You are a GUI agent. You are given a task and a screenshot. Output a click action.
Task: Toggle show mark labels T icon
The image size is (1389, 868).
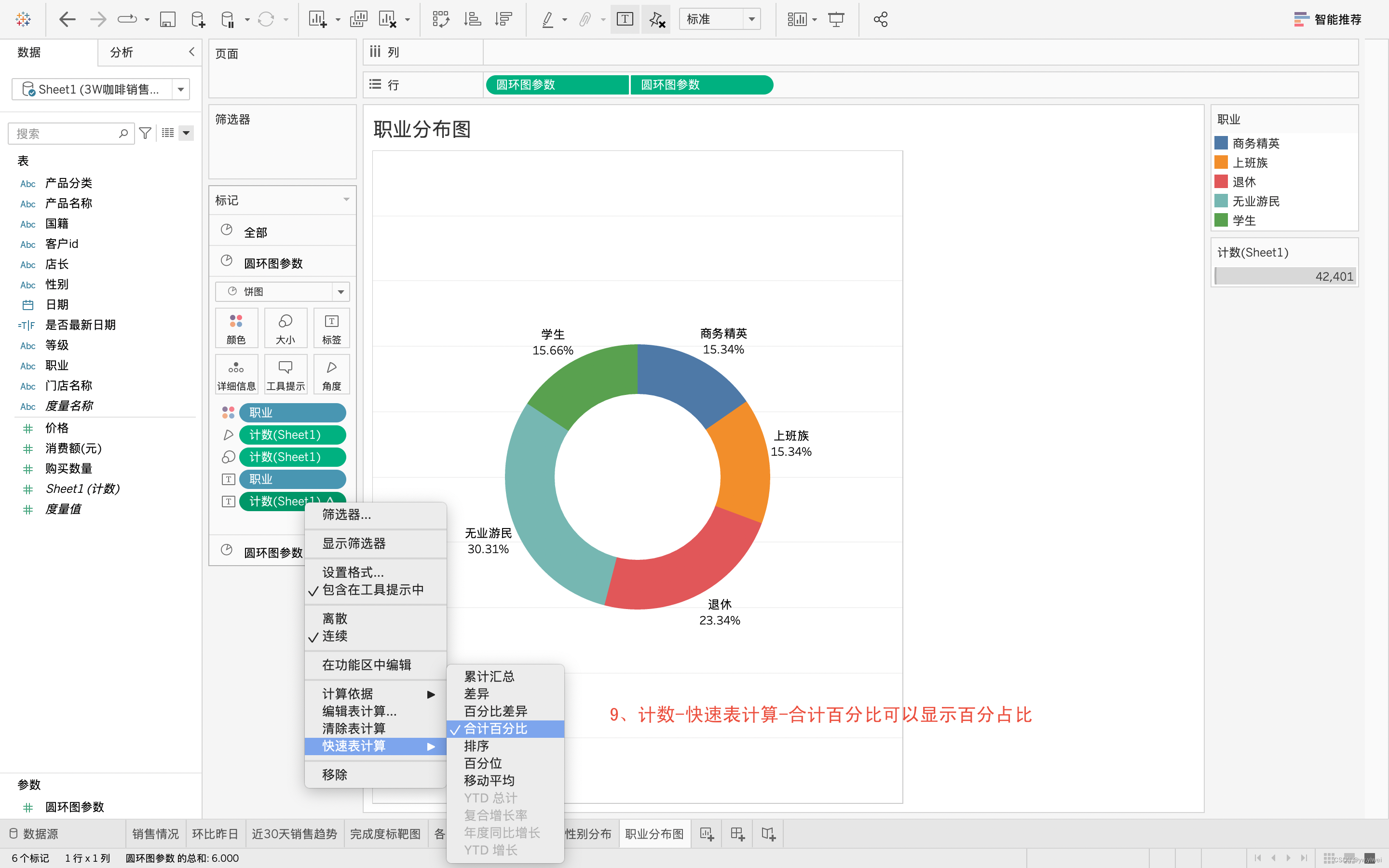[x=625, y=19]
